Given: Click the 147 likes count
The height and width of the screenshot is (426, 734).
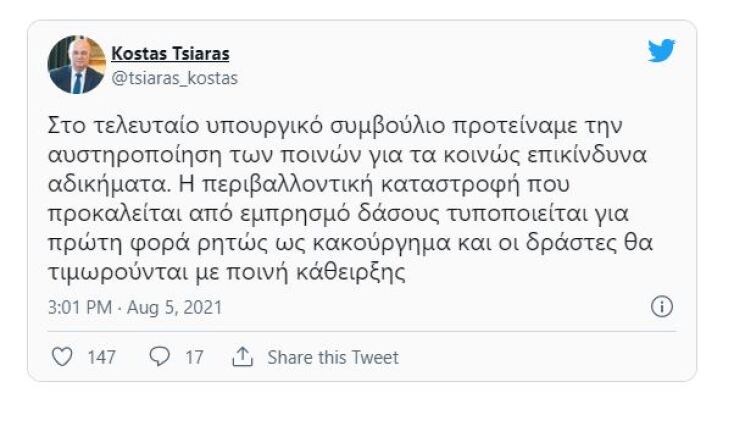Looking at the screenshot, I should (101, 357).
